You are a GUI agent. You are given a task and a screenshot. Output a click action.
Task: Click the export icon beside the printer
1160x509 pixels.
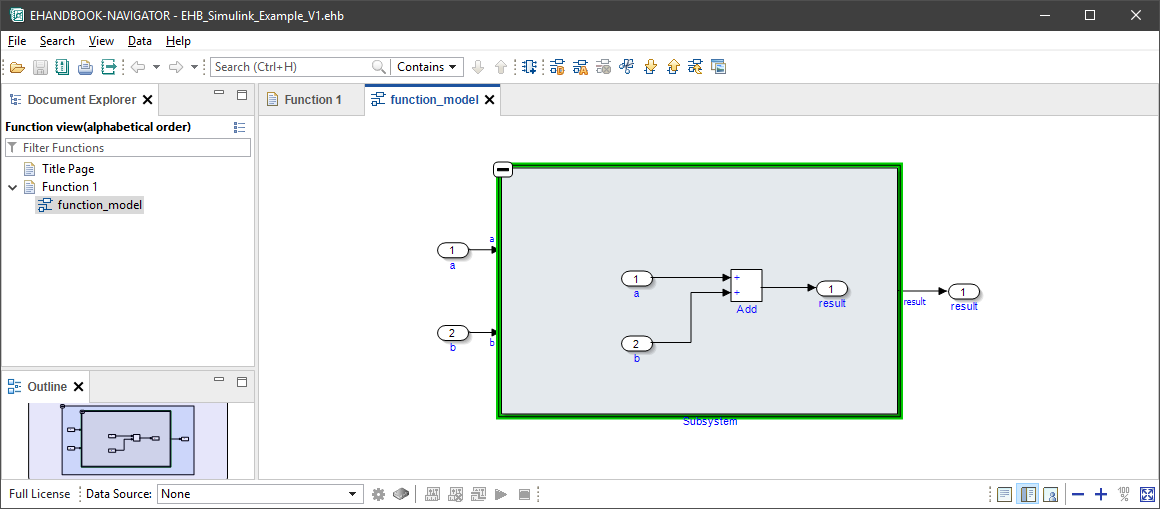coord(109,67)
